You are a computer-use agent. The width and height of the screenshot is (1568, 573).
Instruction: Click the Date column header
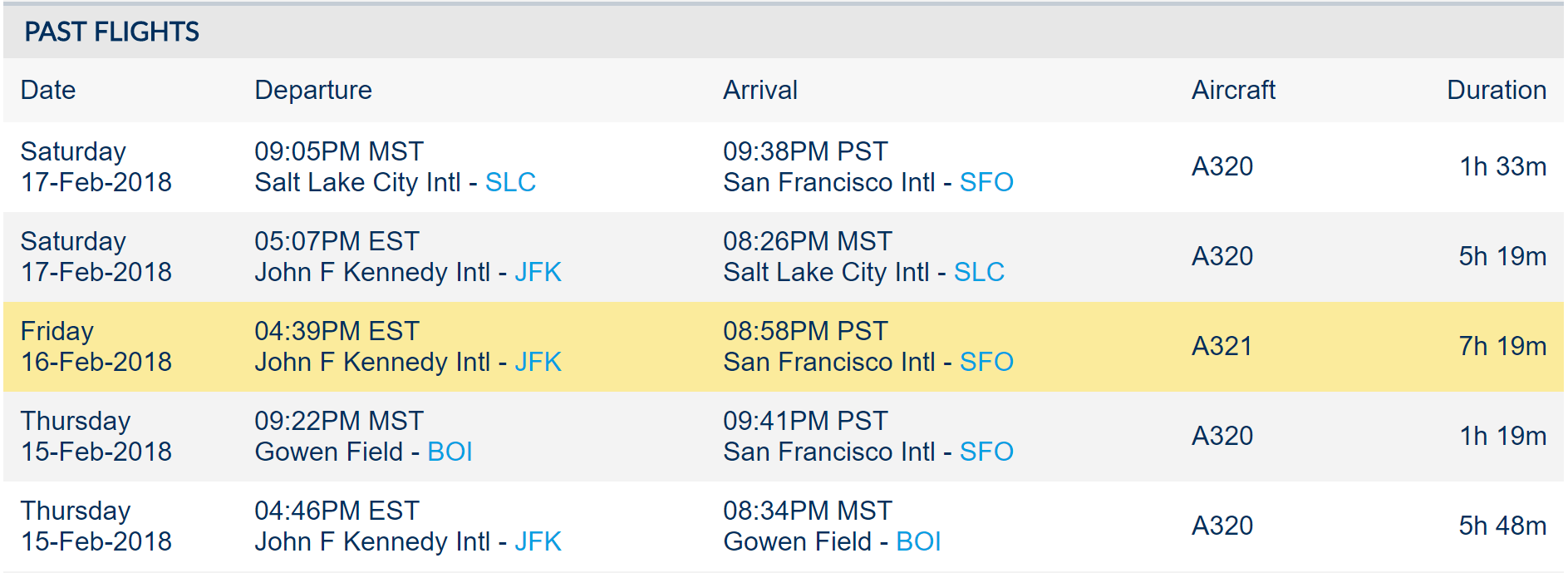[48, 90]
